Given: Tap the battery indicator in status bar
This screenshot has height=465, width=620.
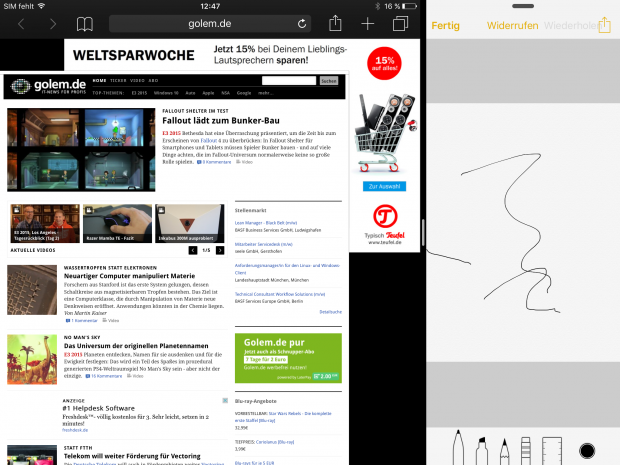Looking at the screenshot, I should [x=409, y=6].
